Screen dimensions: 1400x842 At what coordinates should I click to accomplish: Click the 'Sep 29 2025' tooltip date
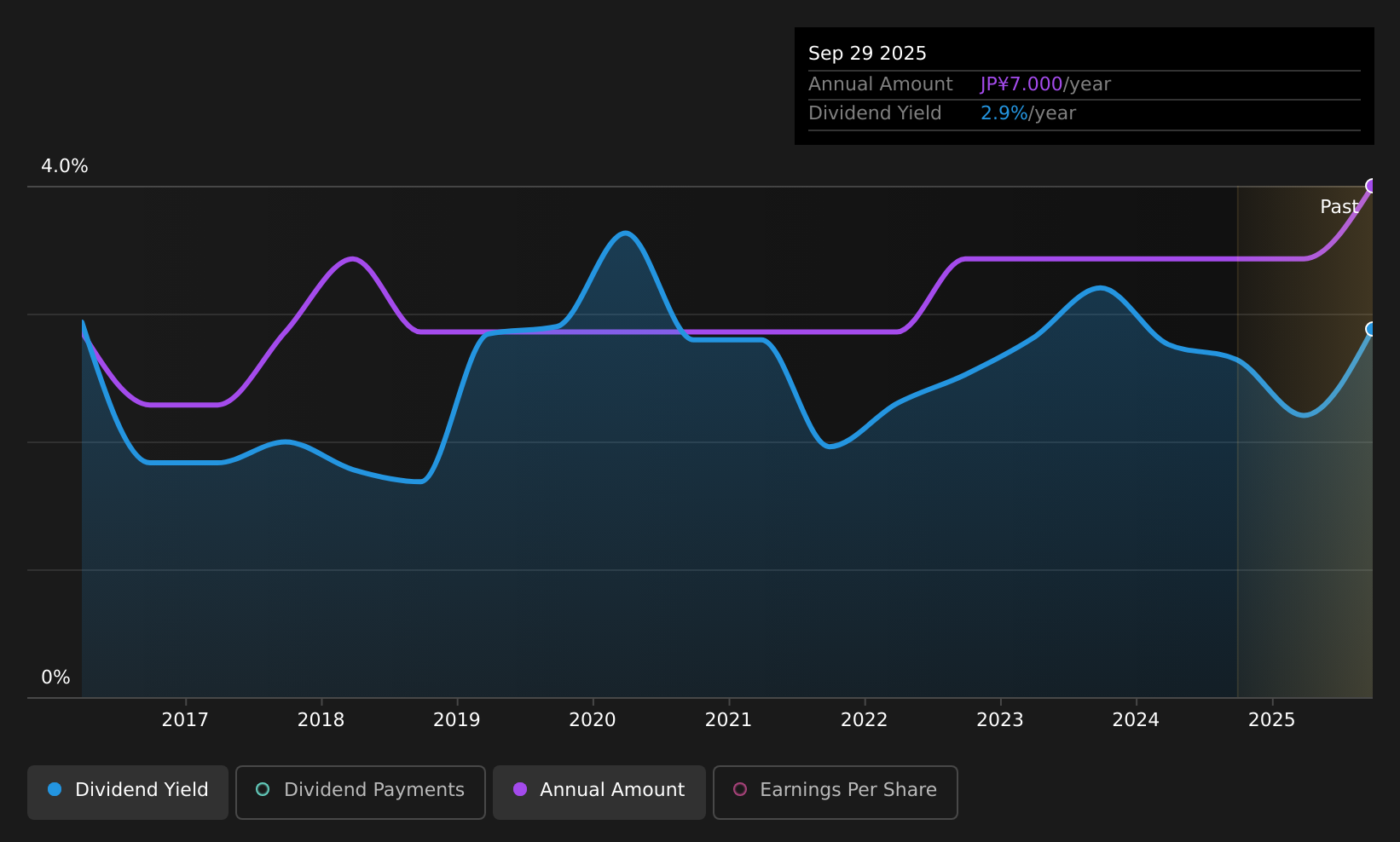(867, 54)
